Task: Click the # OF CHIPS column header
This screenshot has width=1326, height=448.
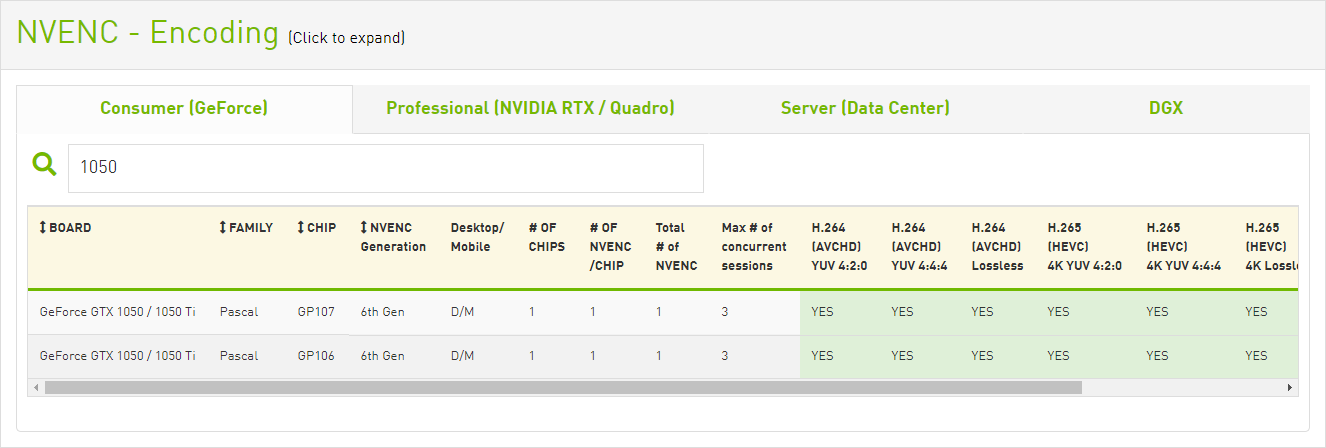Action: click(547, 237)
